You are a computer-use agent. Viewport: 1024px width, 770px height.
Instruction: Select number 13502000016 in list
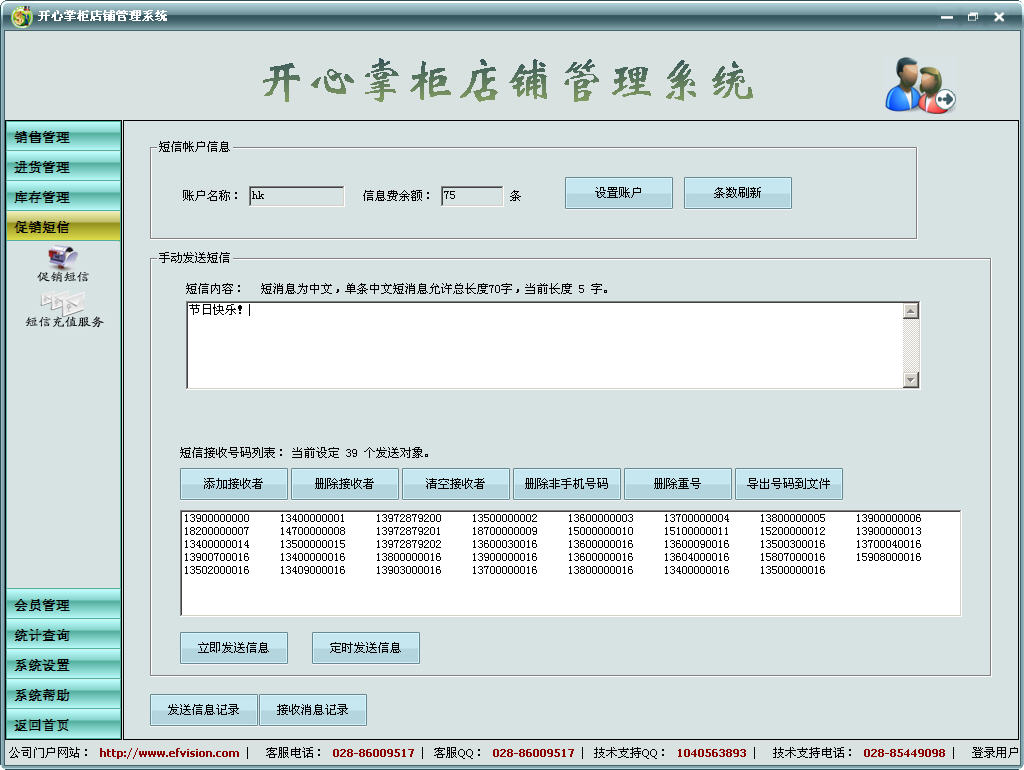(216, 570)
